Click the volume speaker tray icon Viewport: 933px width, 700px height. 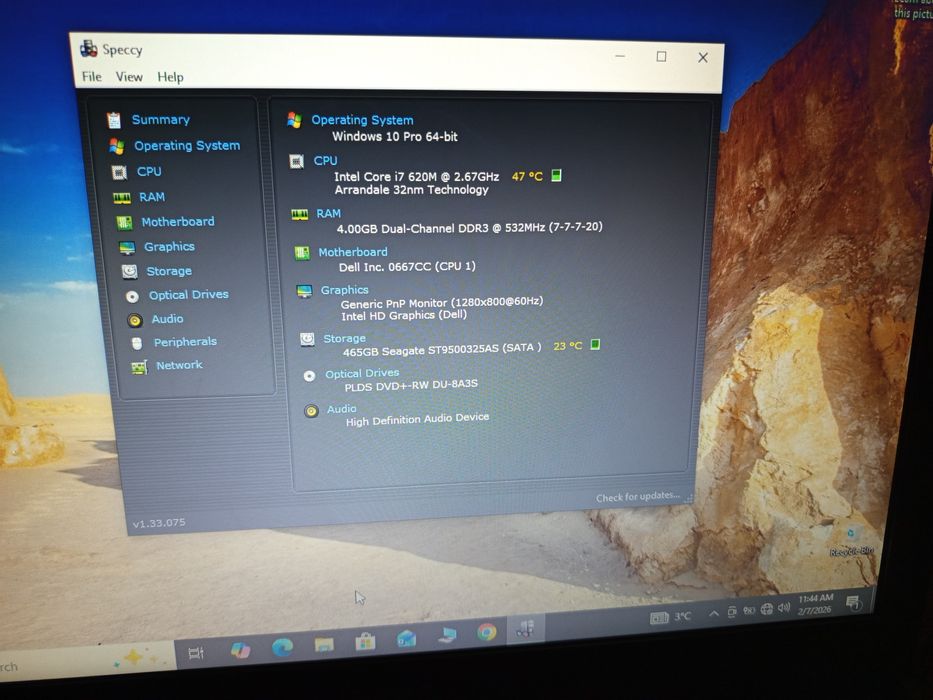(x=784, y=607)
